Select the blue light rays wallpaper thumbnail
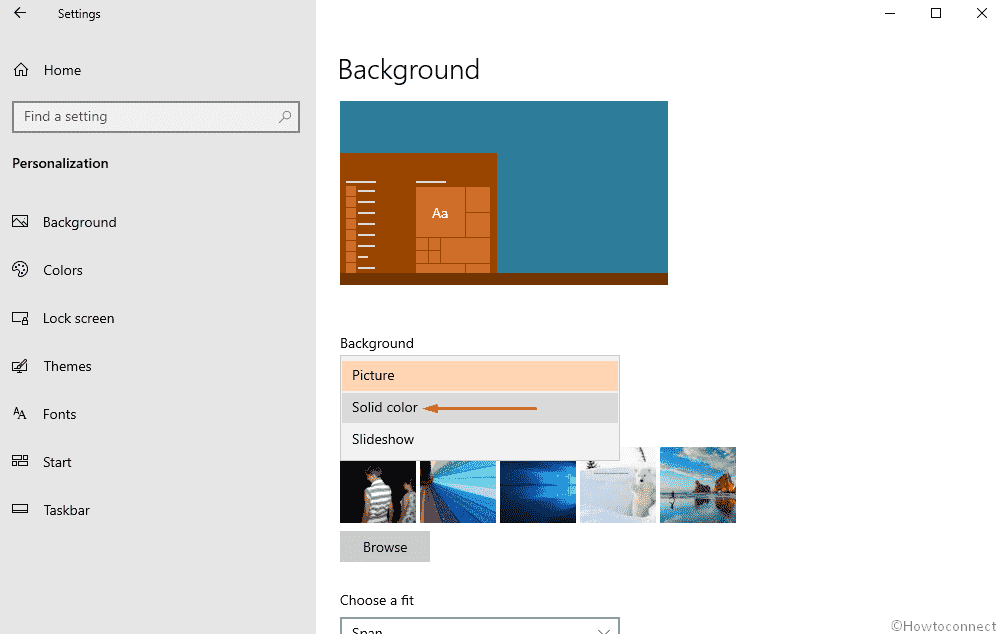 coord(458,491)
